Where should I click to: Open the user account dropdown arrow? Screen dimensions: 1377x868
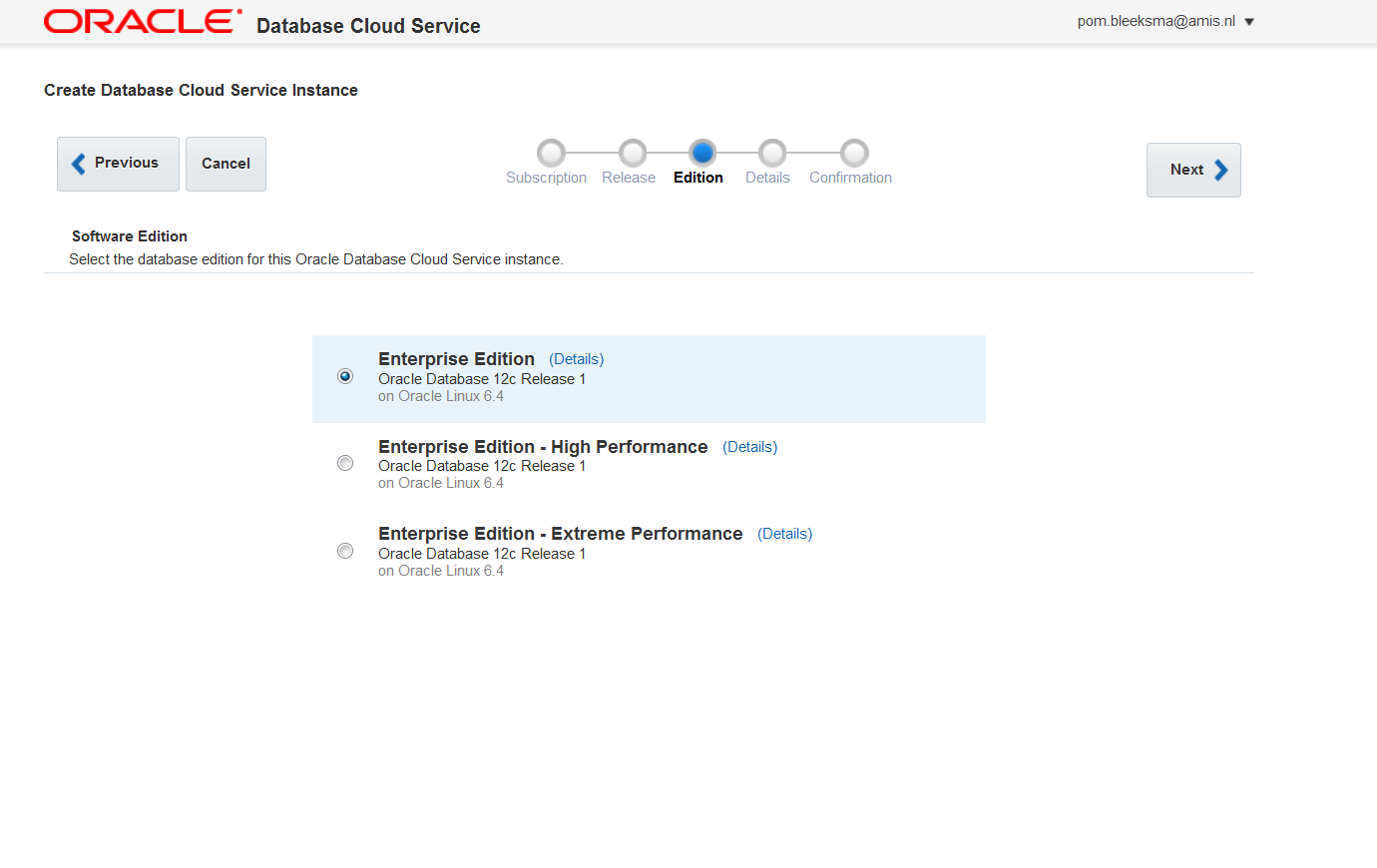1249,22
